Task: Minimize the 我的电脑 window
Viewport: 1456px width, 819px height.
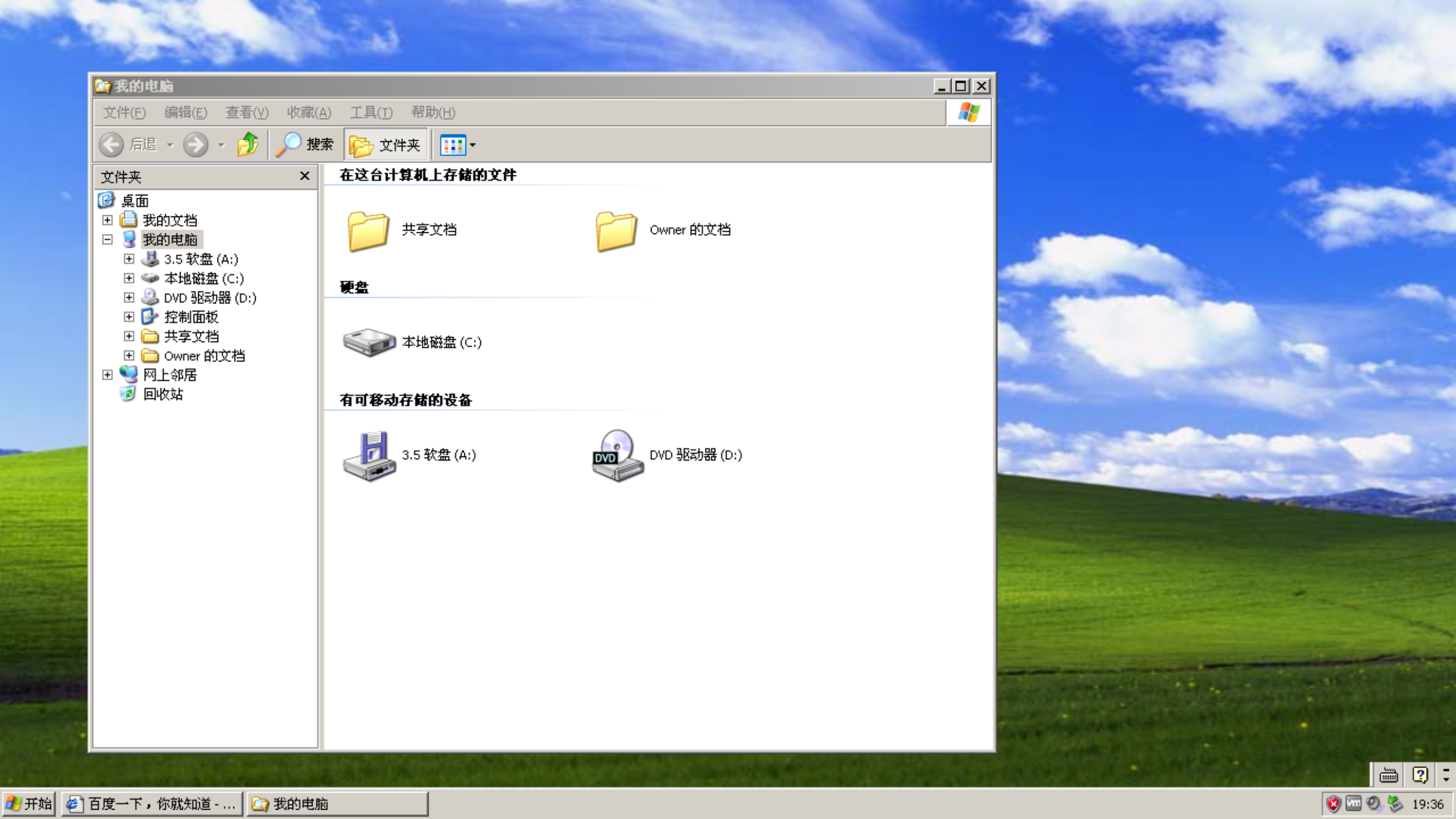Action: click(x=942, y=86)
